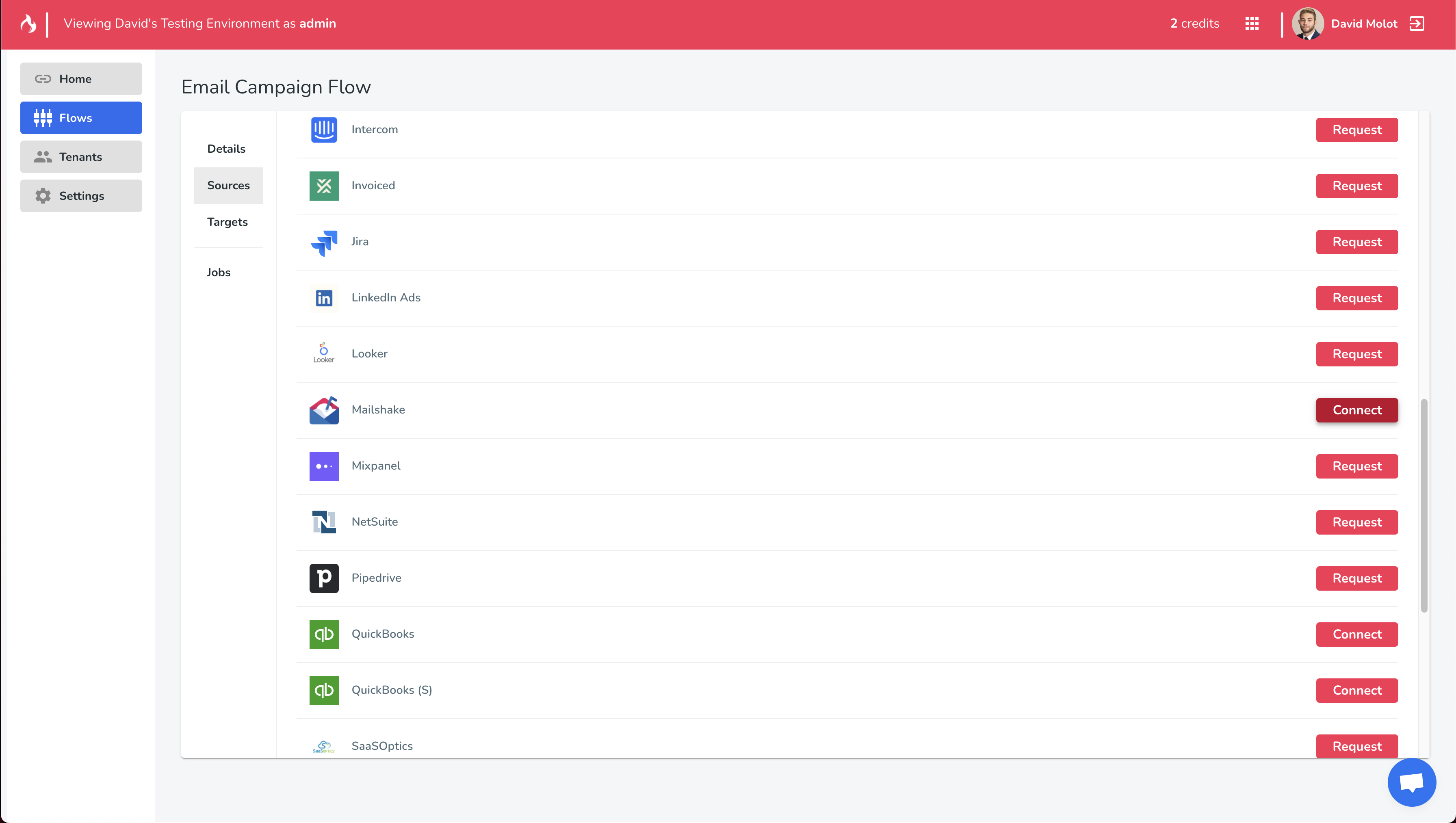Viewport: 1456px width, 823px height.
Task: Click the Looker source name
Action: 370,354
